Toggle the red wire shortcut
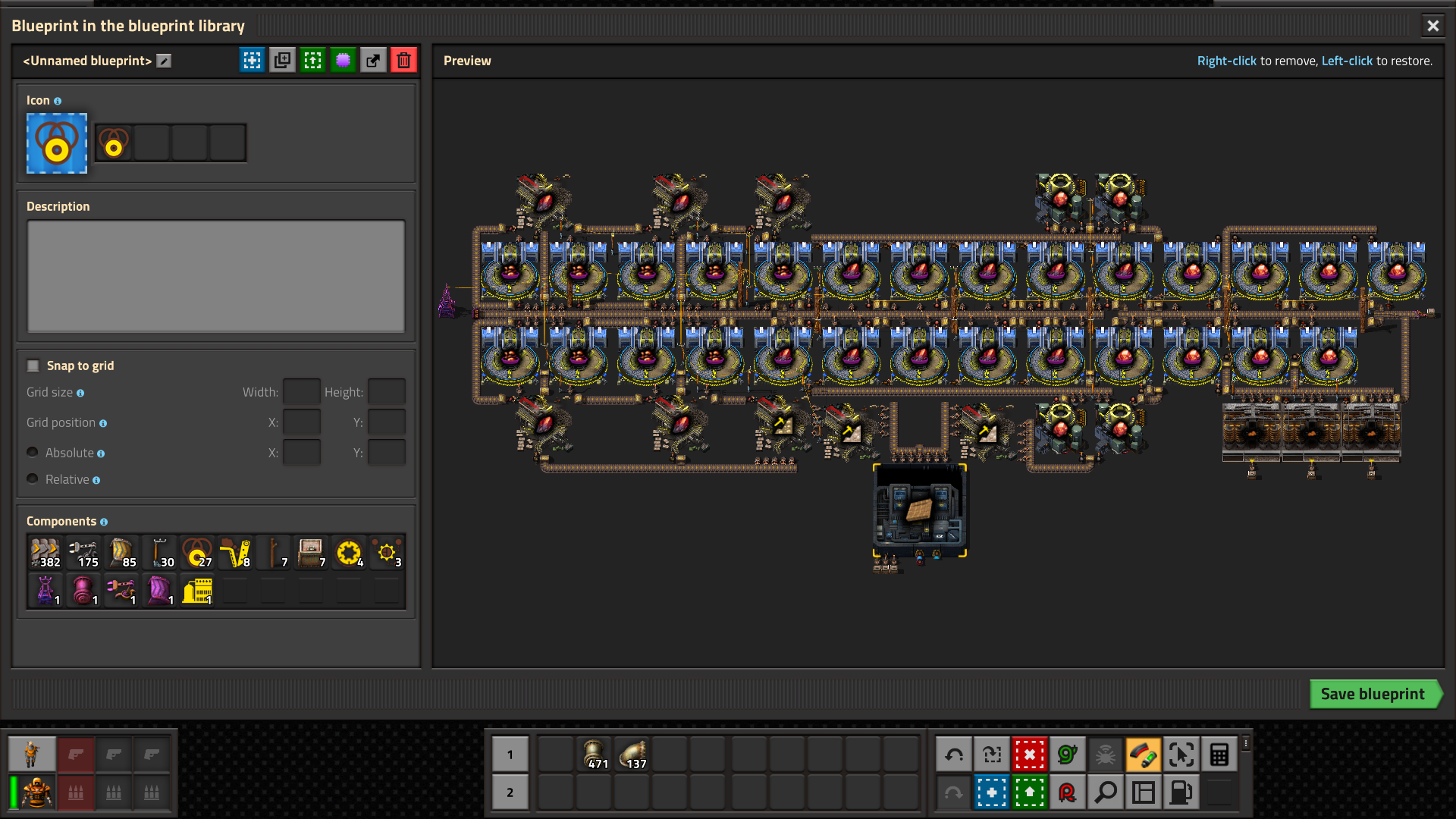The width and height of the screenshot is (1456, 819). [x=1068, y=792]
